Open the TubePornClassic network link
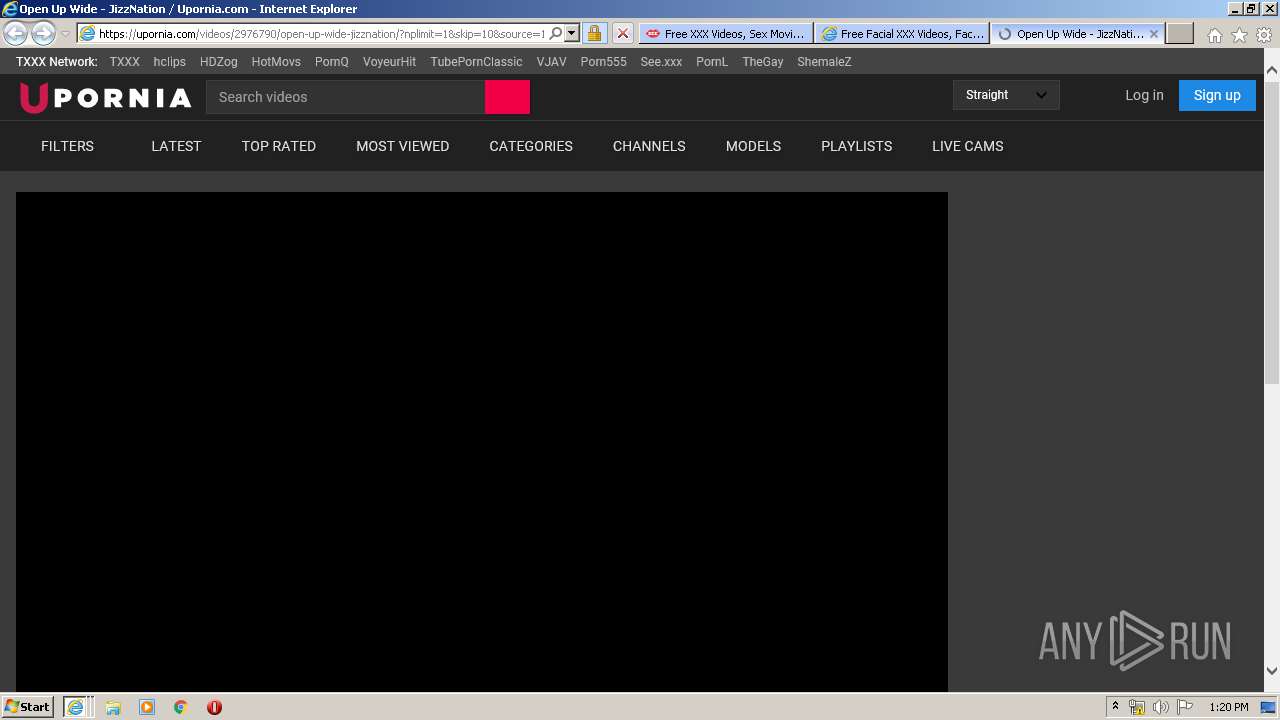The height and width of the screenshot is (720, 1280). click(476, 61)
